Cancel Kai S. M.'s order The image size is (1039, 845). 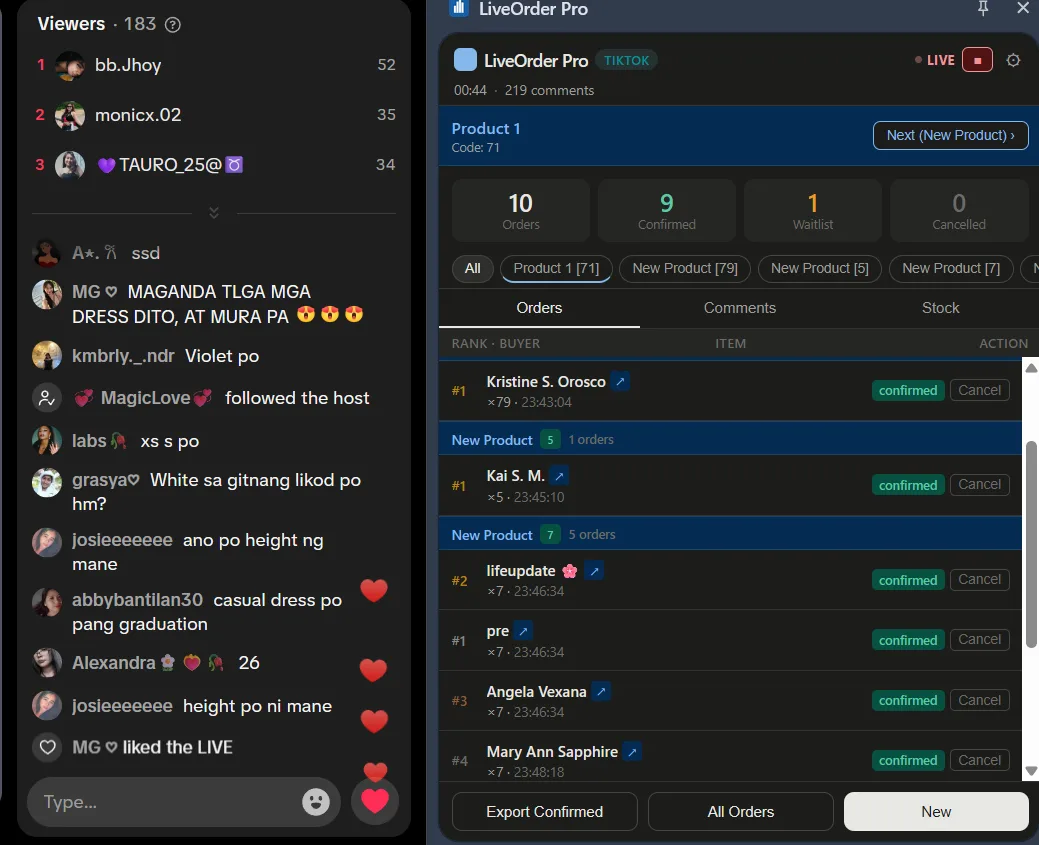coord(979,484)
